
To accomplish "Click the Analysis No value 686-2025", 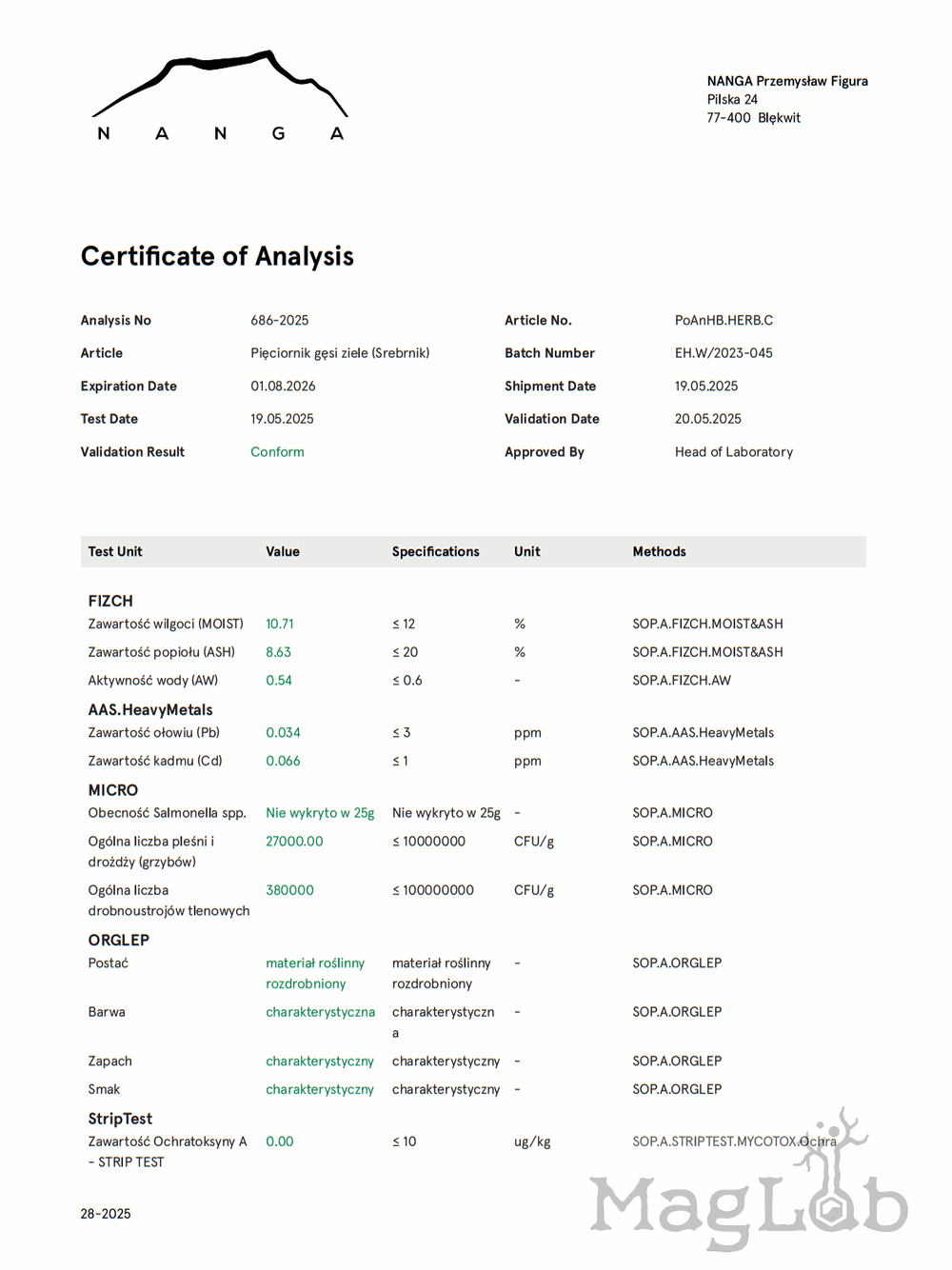I will coord(279,321).
